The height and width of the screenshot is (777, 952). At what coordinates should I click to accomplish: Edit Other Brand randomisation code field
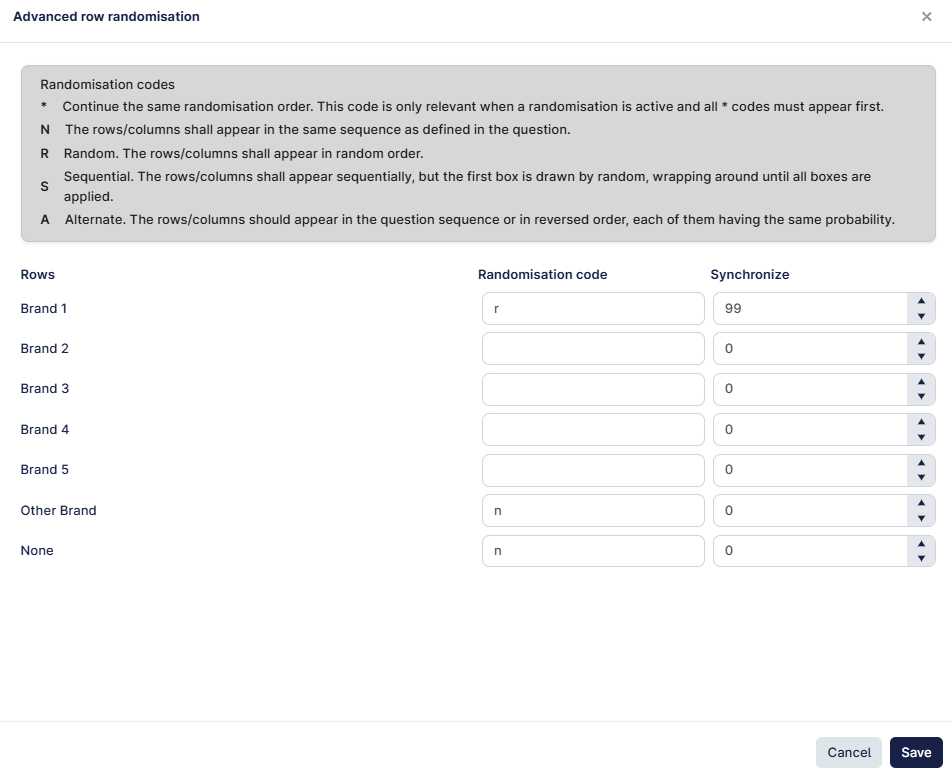(x=593, y=511)
